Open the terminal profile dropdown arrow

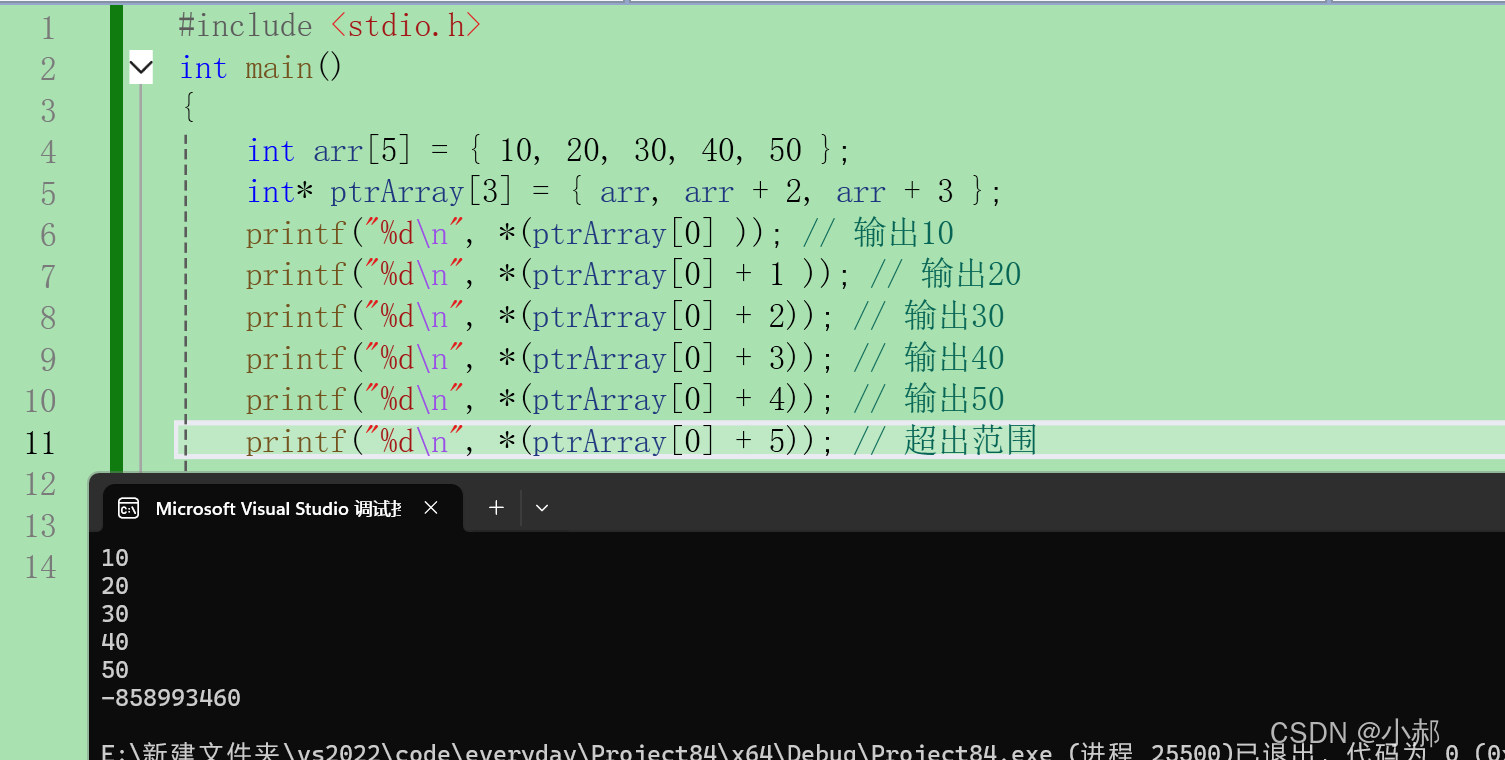point(542,508)
